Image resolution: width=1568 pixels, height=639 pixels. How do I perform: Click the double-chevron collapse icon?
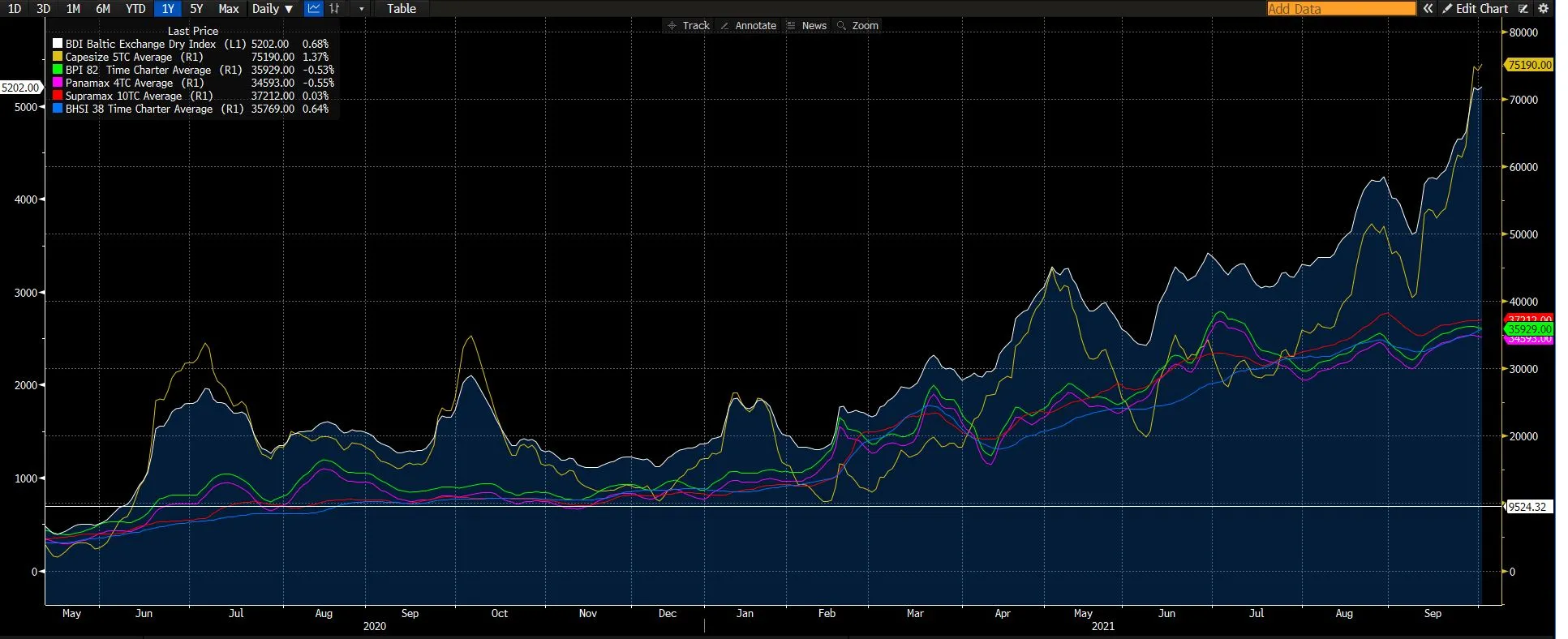pyautogui.click(x=1428, y=9)
